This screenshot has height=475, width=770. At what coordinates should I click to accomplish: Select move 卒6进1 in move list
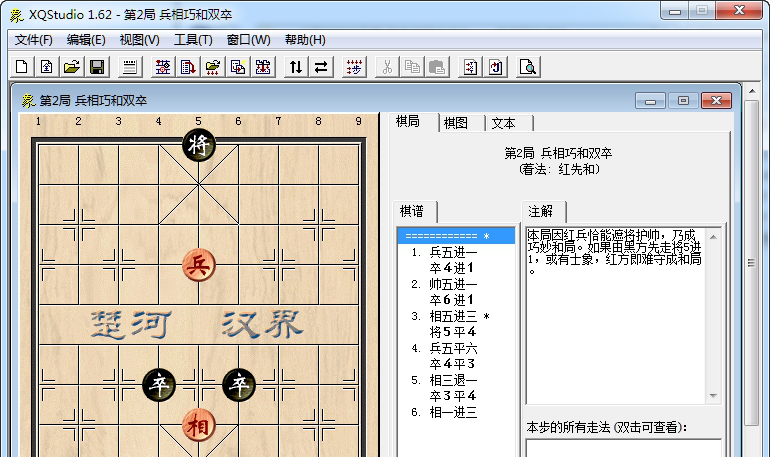[452, 300]
